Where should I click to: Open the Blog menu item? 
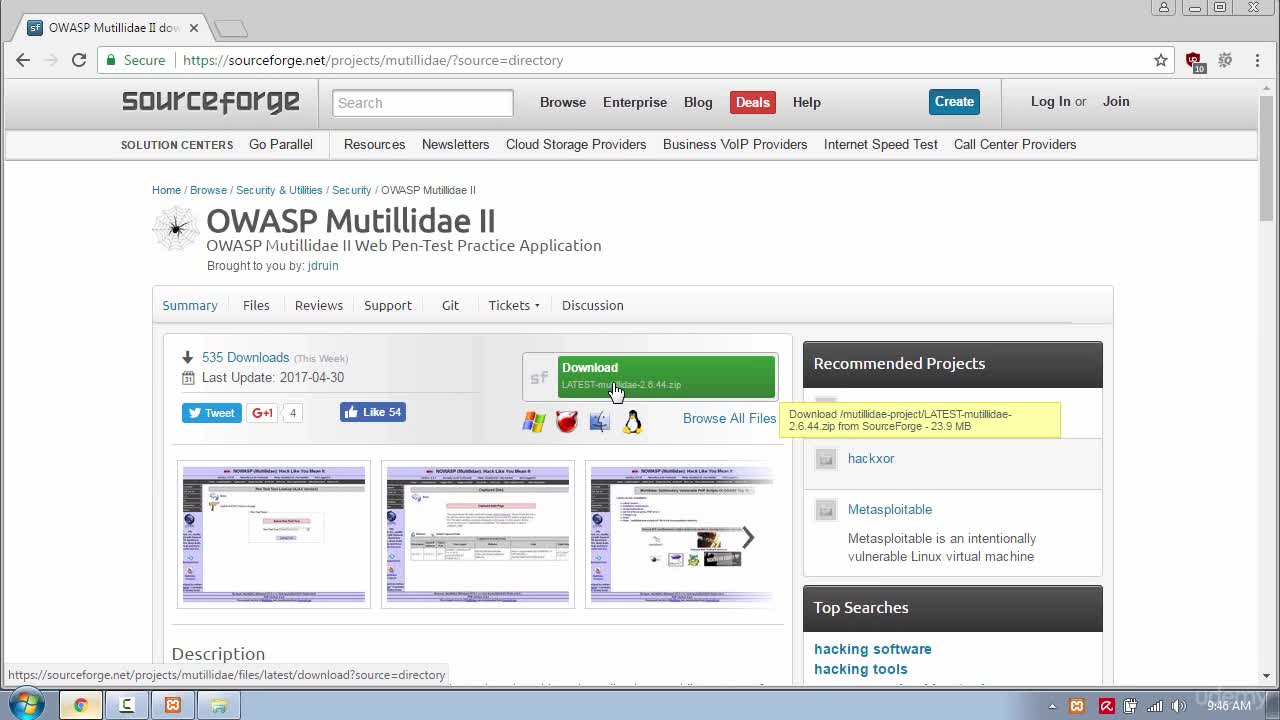698,102
